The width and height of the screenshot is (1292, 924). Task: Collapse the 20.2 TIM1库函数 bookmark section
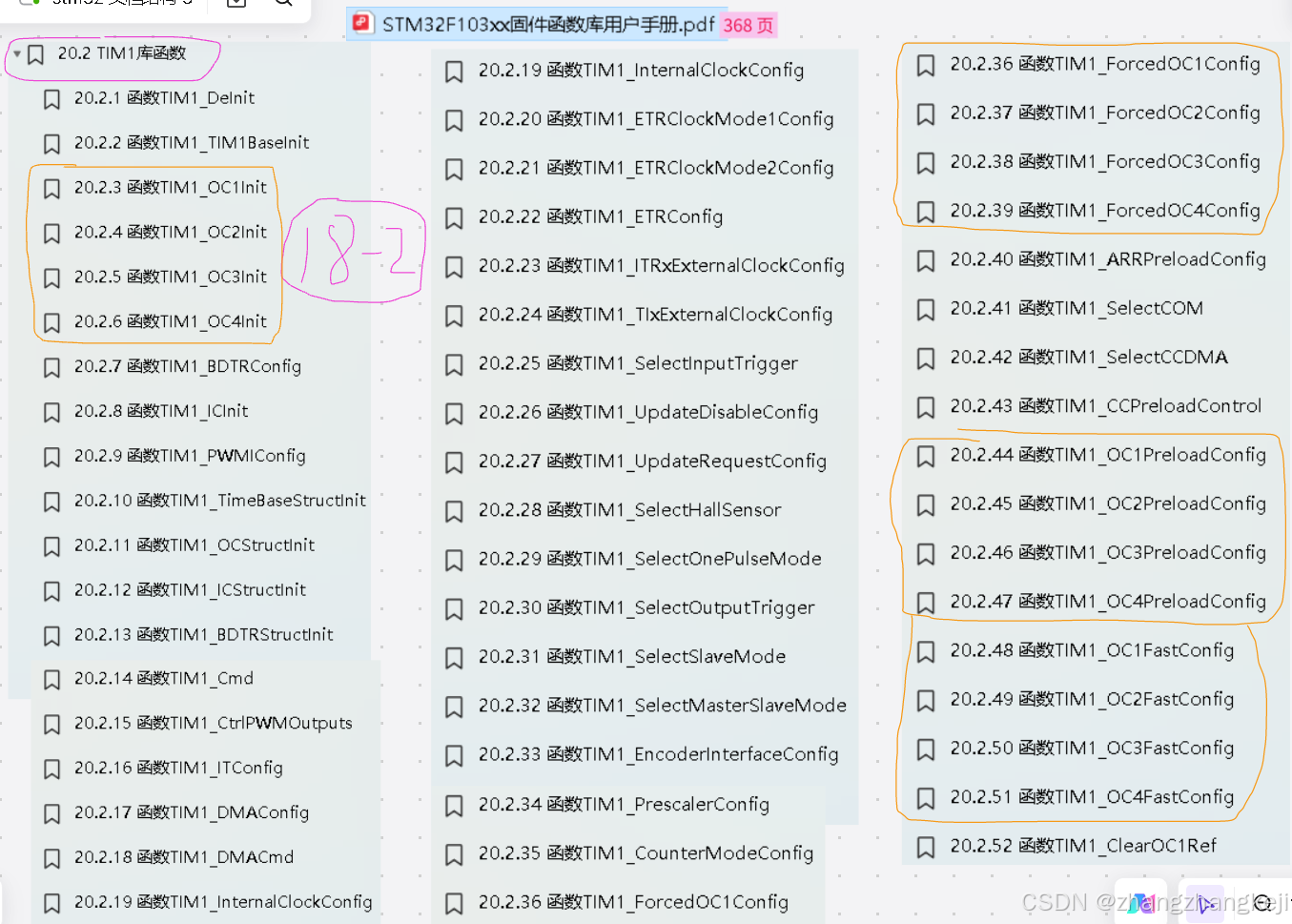click(17, 53)
